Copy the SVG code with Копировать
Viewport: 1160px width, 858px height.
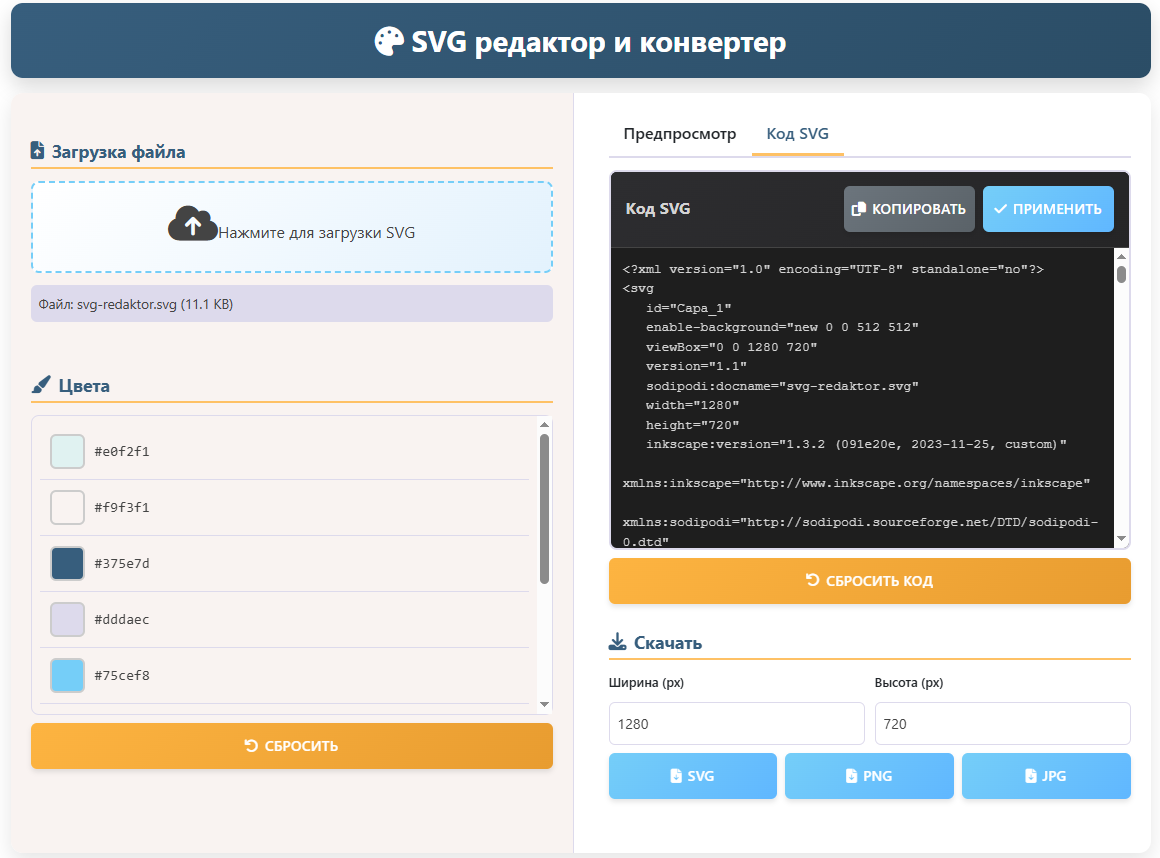[x=909, y=209]
